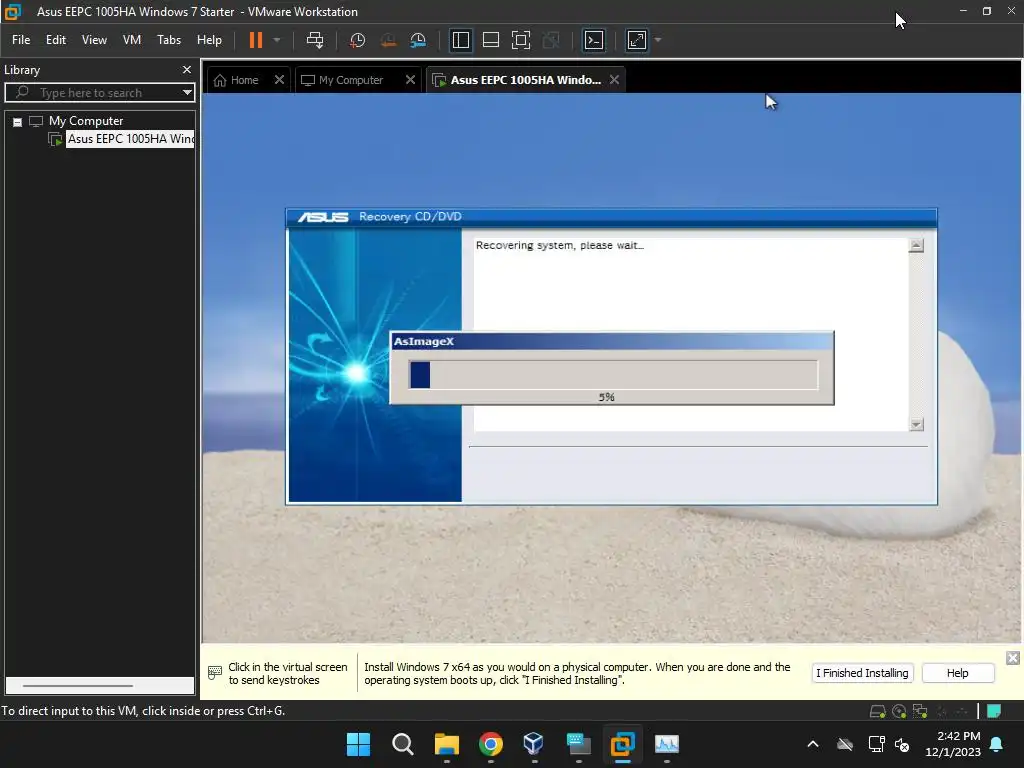
Task: Click the muted volume tray icon
Action: (x=903, y=745)
